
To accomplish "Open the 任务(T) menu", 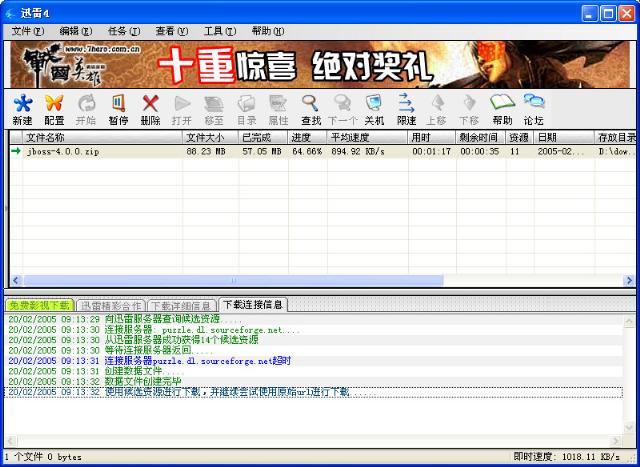I will [124, 31].
